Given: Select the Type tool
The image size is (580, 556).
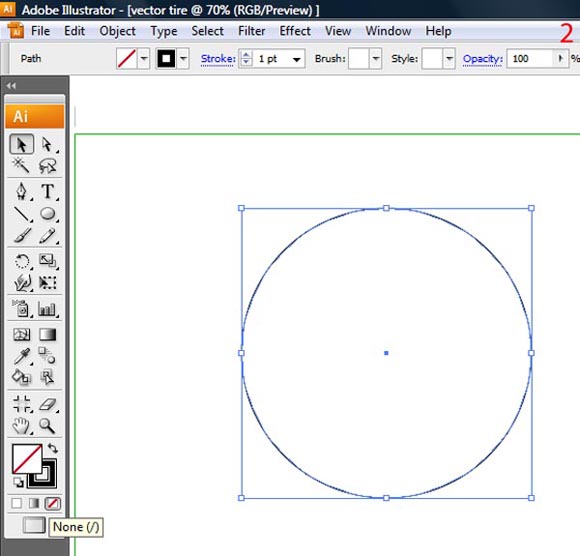Looking at the screenshot, I should (x=47, y=191).
